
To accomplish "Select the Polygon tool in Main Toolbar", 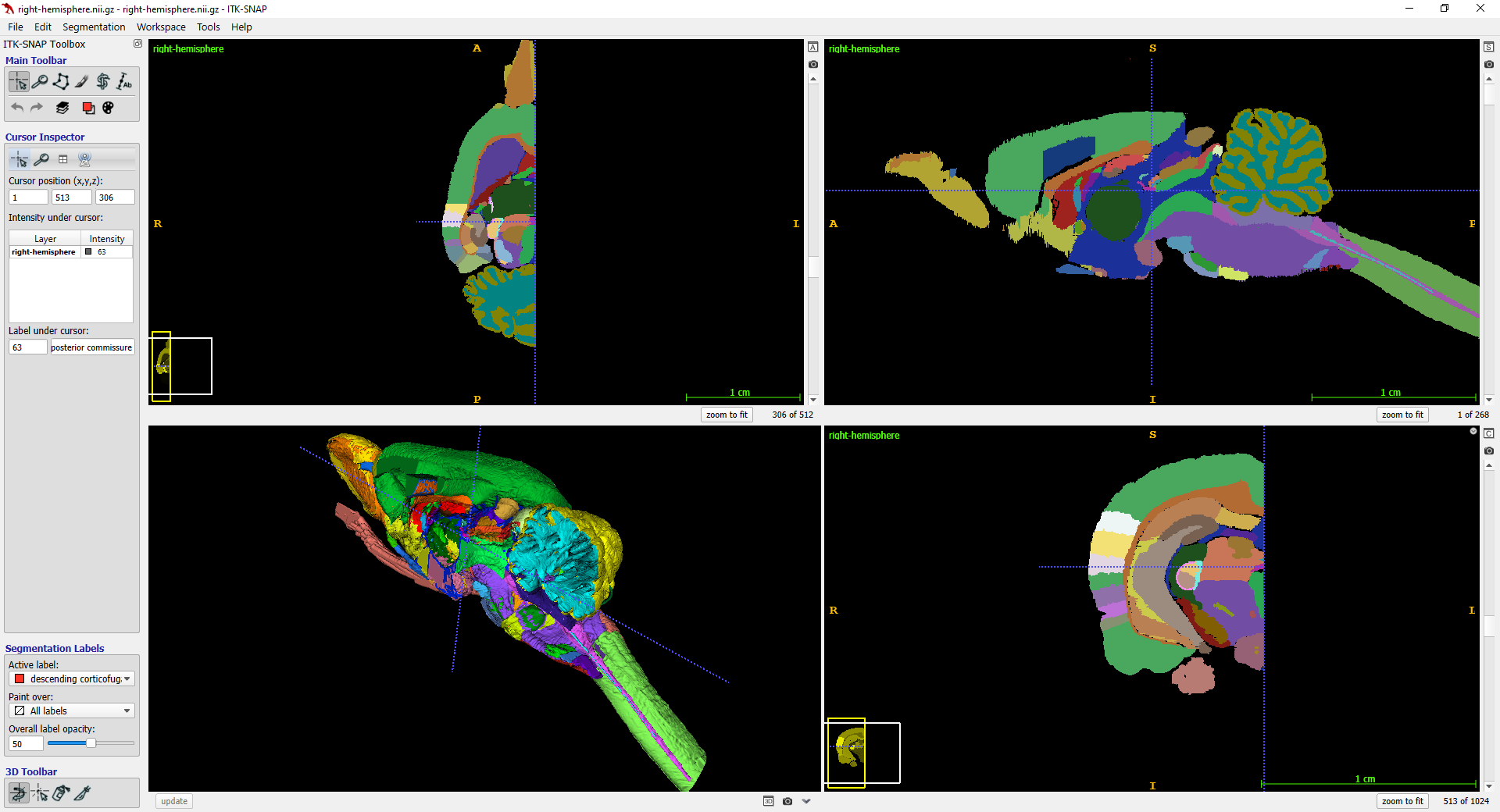I will (x=61, y=81).
